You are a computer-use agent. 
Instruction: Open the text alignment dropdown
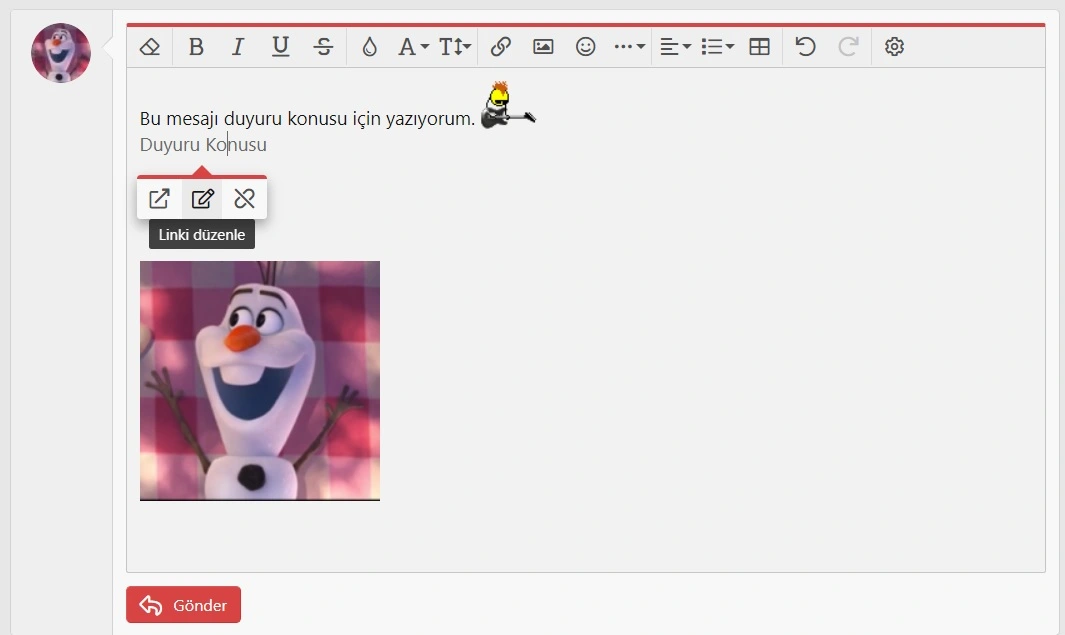click(675, 47)
